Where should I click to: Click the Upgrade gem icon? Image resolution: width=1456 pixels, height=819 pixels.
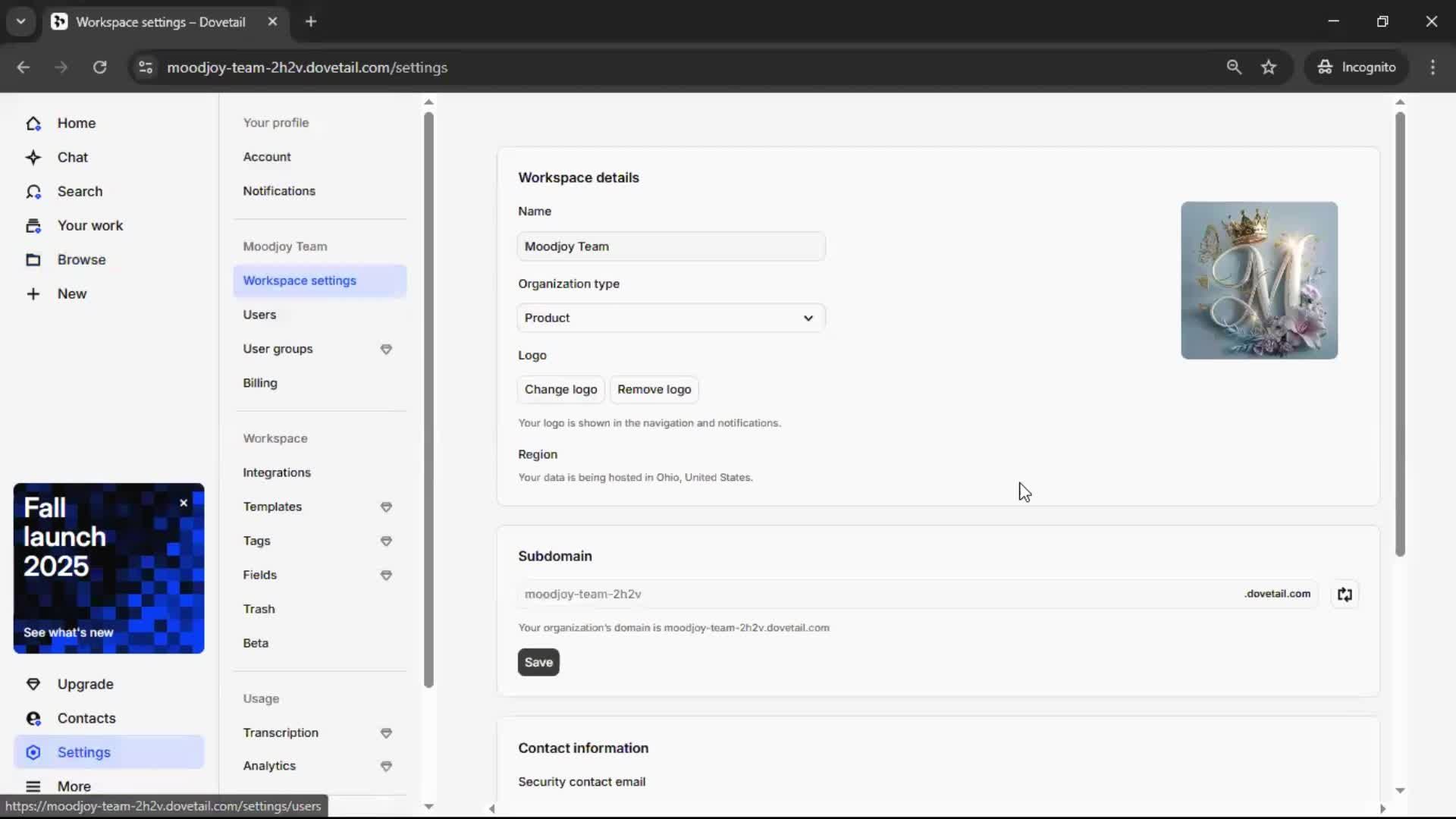(x=33, y=684)
